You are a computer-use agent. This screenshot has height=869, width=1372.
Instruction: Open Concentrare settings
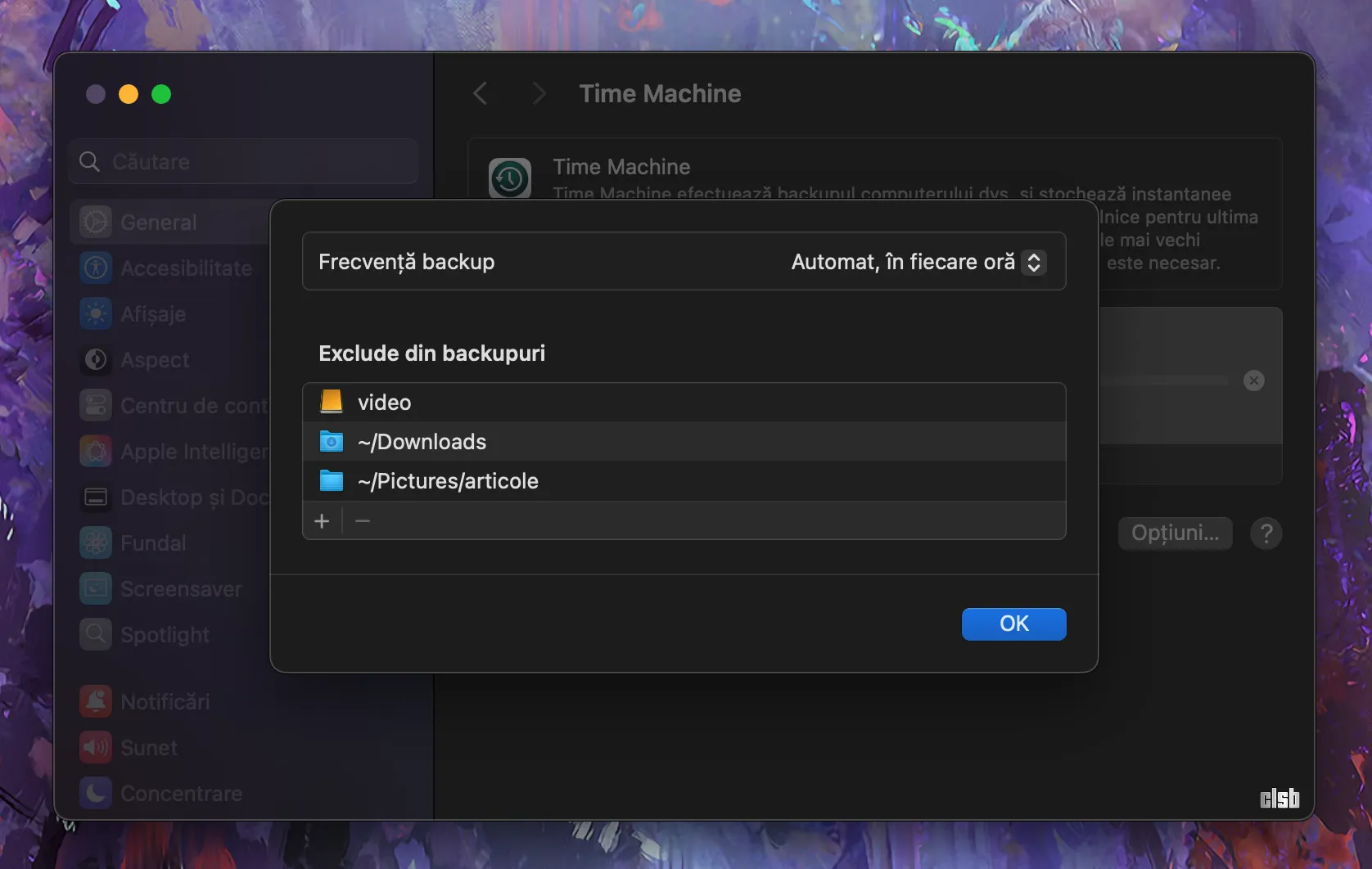(x=244, y=793)
